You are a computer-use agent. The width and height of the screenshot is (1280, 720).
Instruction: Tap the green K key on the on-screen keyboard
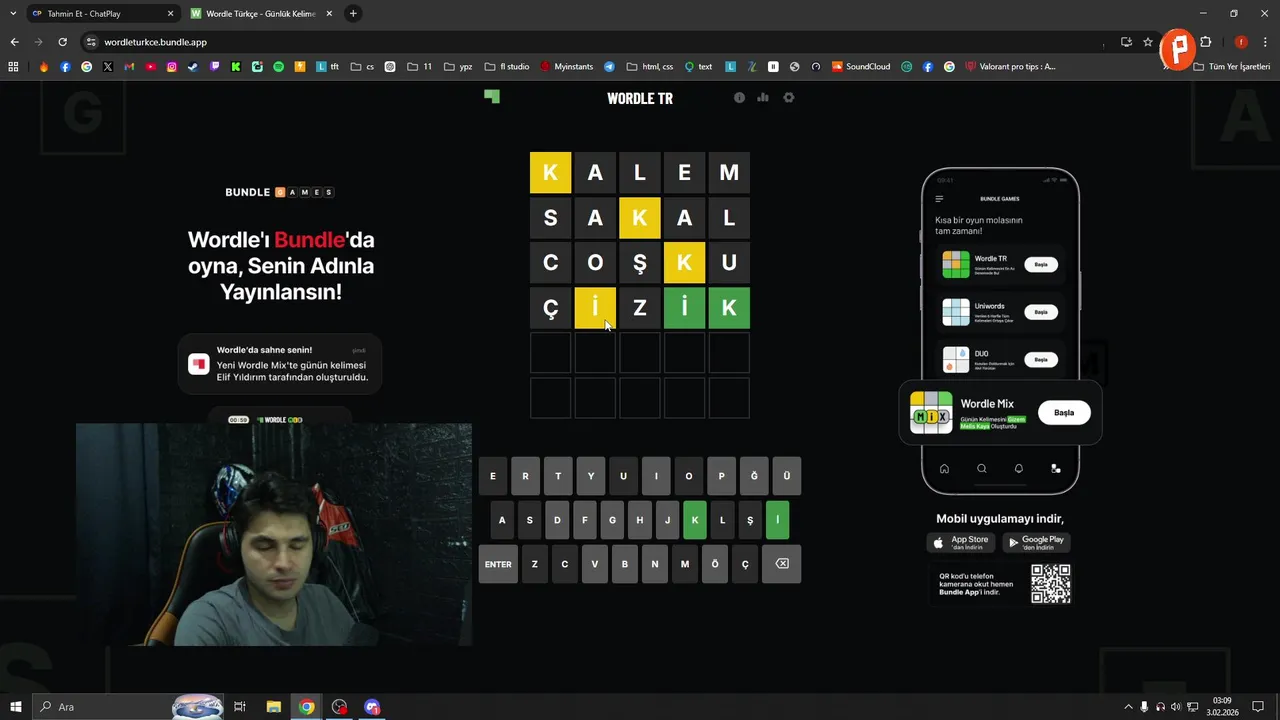pyautogui.click(x=694, y=520)
